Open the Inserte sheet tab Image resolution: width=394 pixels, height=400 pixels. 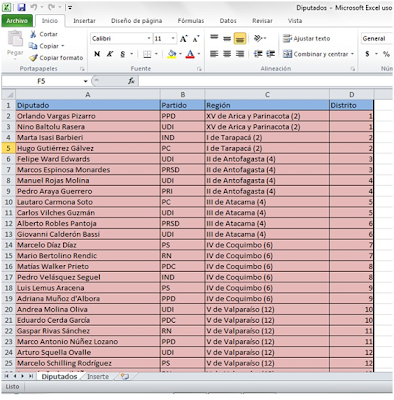(98, 376)
